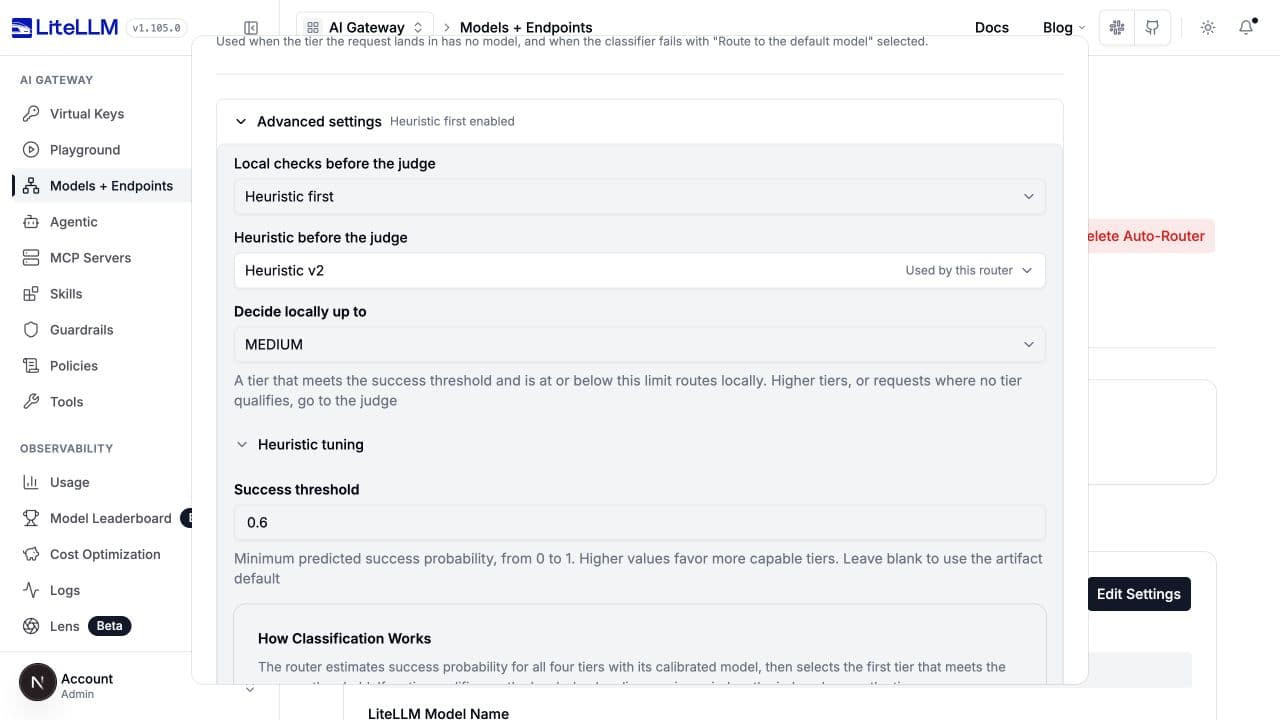The width and height of the screenshot is (1280, 720).
Task: Click the Slack community icon
Action: (1117, 28)
